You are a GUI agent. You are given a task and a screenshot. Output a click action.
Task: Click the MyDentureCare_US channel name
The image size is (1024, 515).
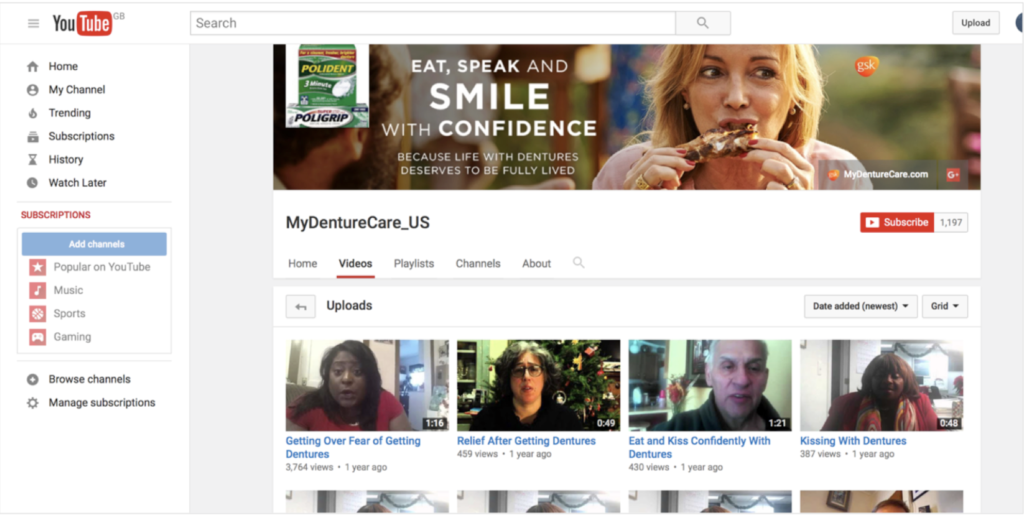click(358, 223)
